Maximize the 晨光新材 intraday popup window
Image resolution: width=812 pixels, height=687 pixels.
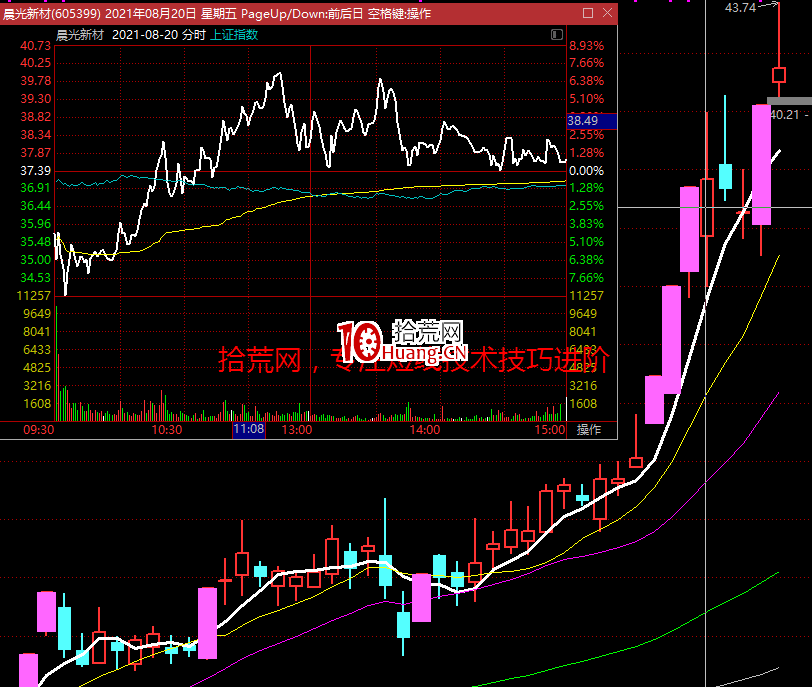tap(588, 13)
